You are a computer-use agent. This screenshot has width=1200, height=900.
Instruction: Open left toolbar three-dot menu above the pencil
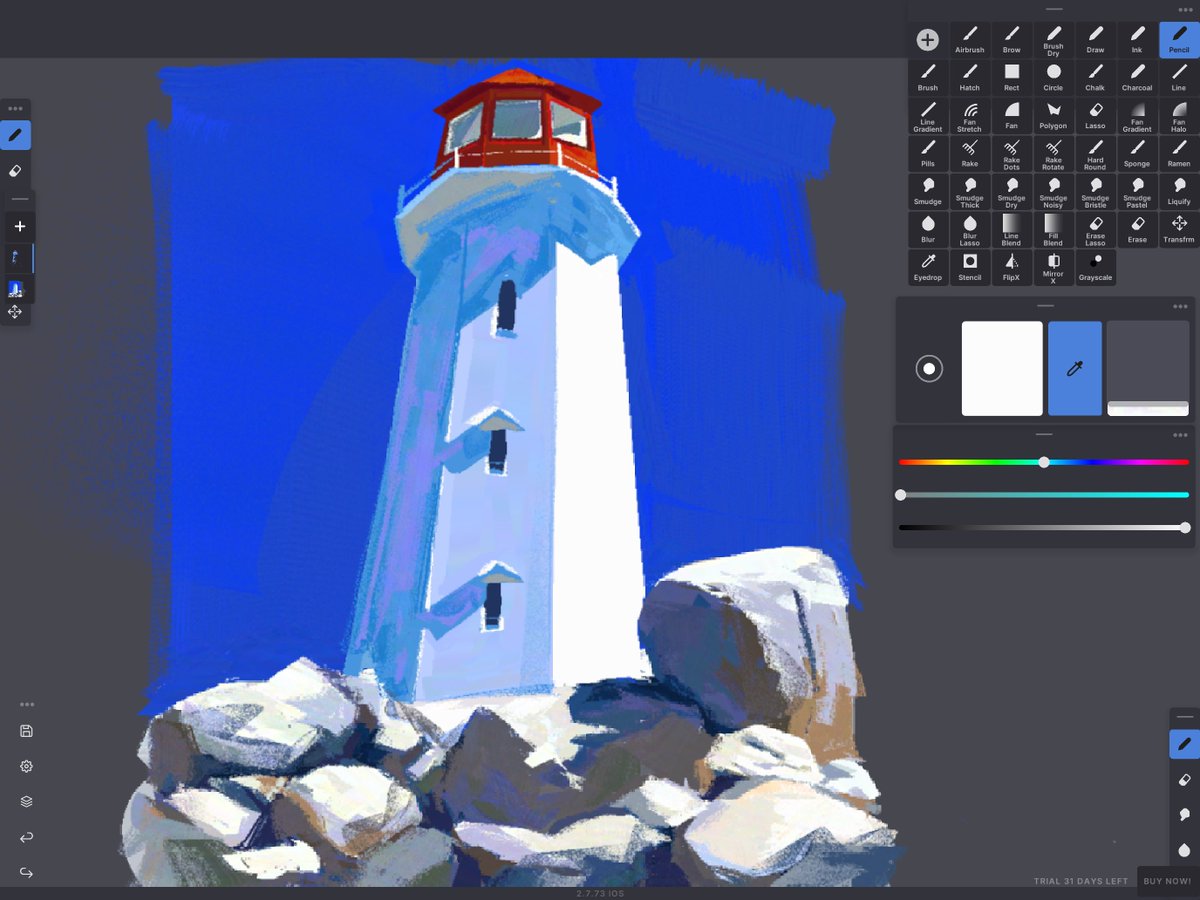(x=15, y=108)
